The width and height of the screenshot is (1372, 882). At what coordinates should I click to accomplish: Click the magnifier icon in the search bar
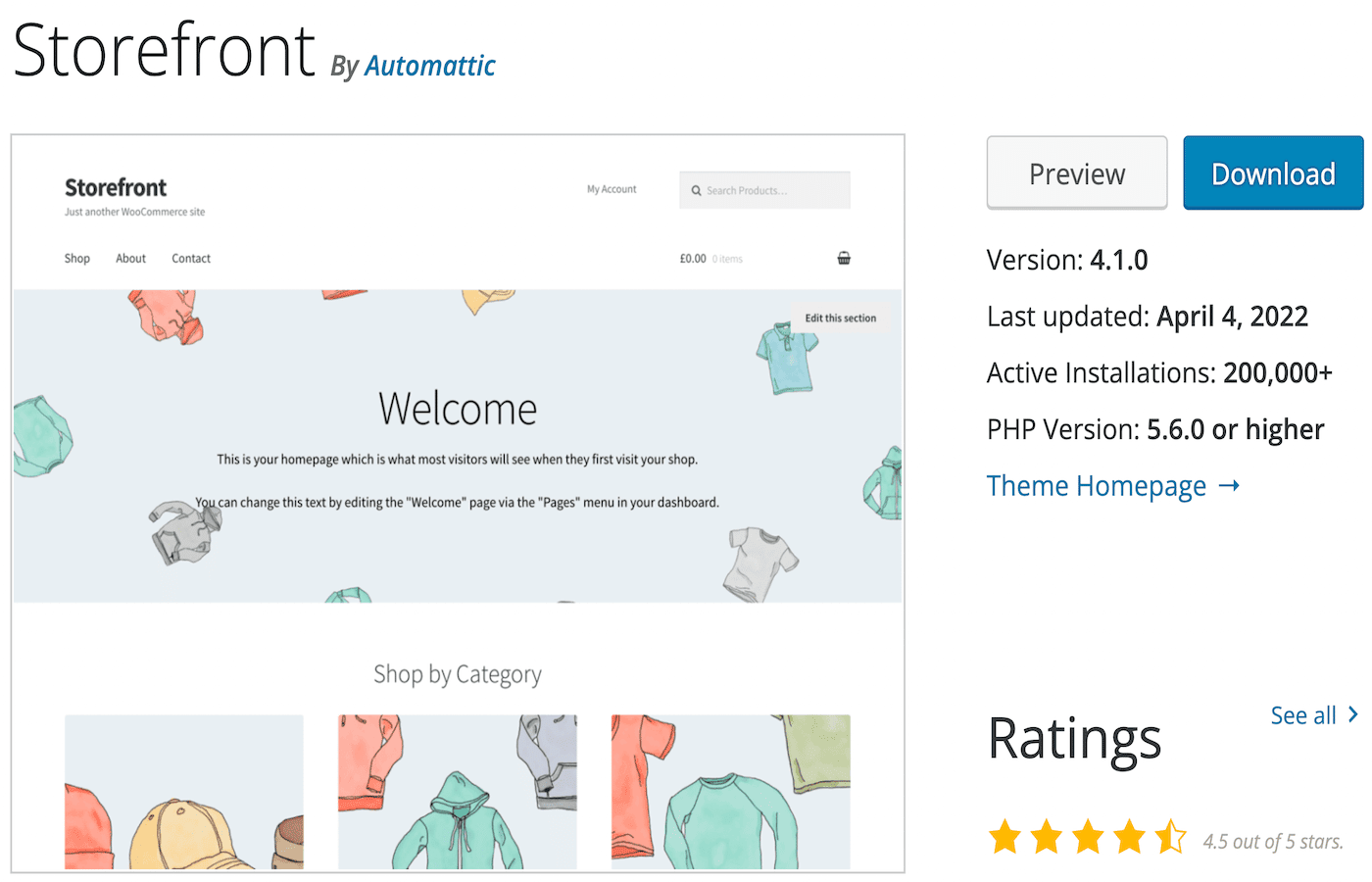[x=696, y=190]
